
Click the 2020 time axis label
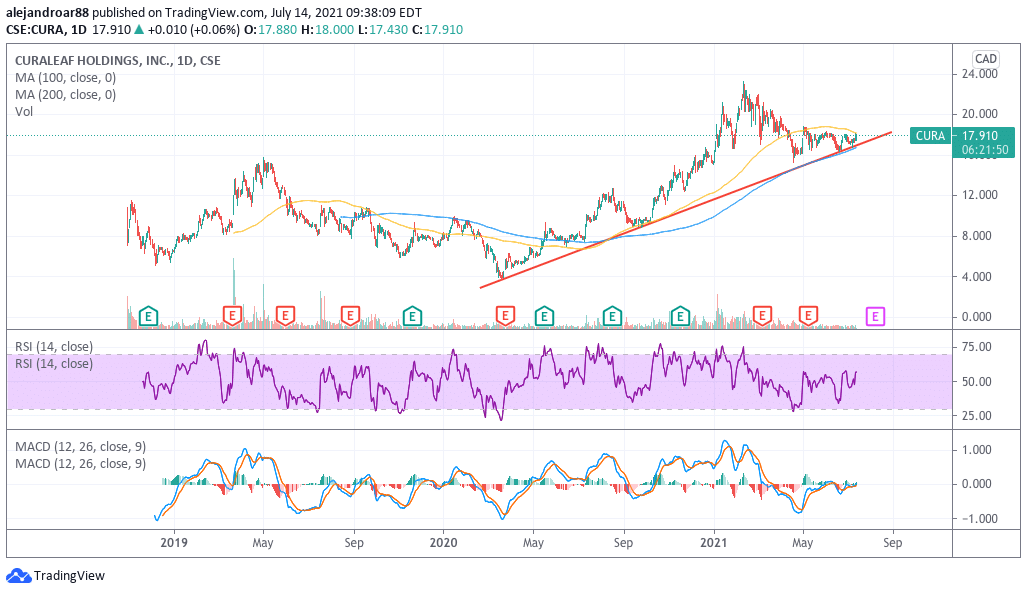coord(443,543)
